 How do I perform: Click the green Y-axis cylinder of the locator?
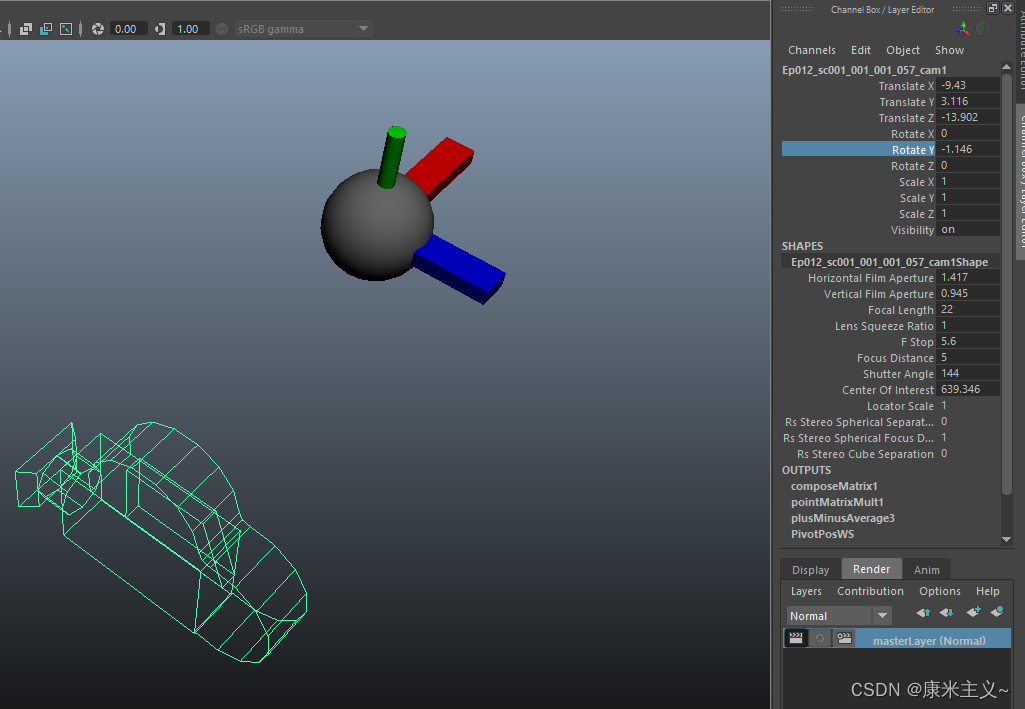pos(392,157)
